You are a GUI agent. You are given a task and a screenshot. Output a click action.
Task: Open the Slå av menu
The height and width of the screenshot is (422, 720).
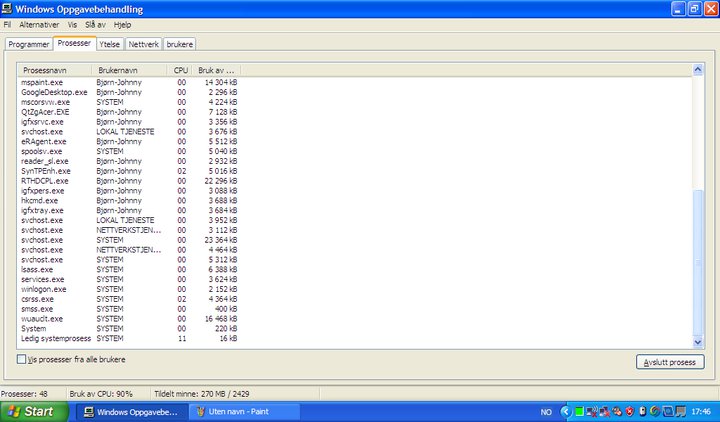95,25
